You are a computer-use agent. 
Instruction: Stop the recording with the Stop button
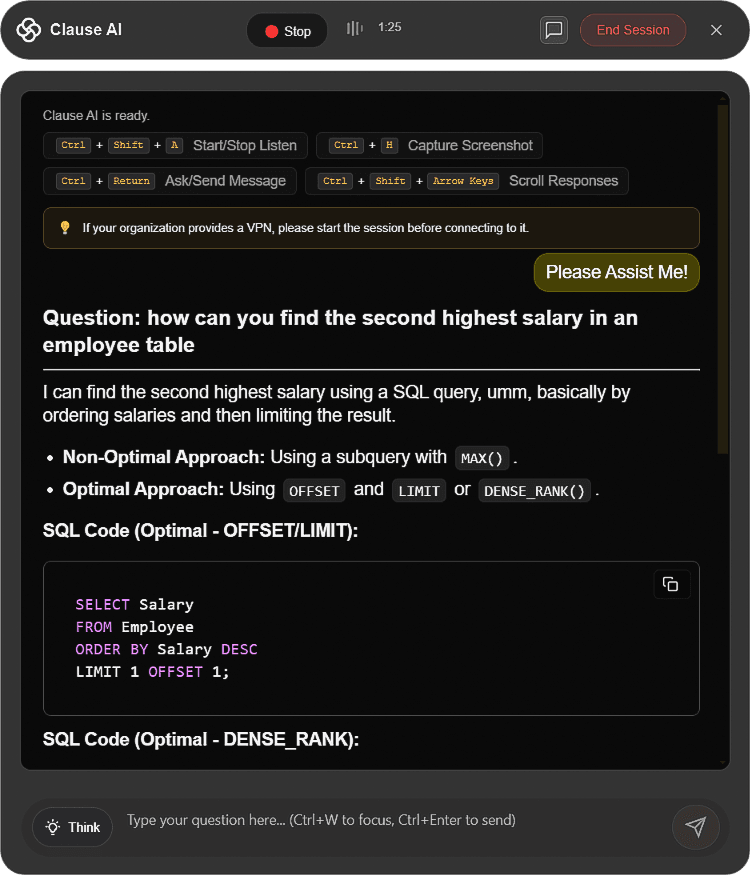coord(287,31)
